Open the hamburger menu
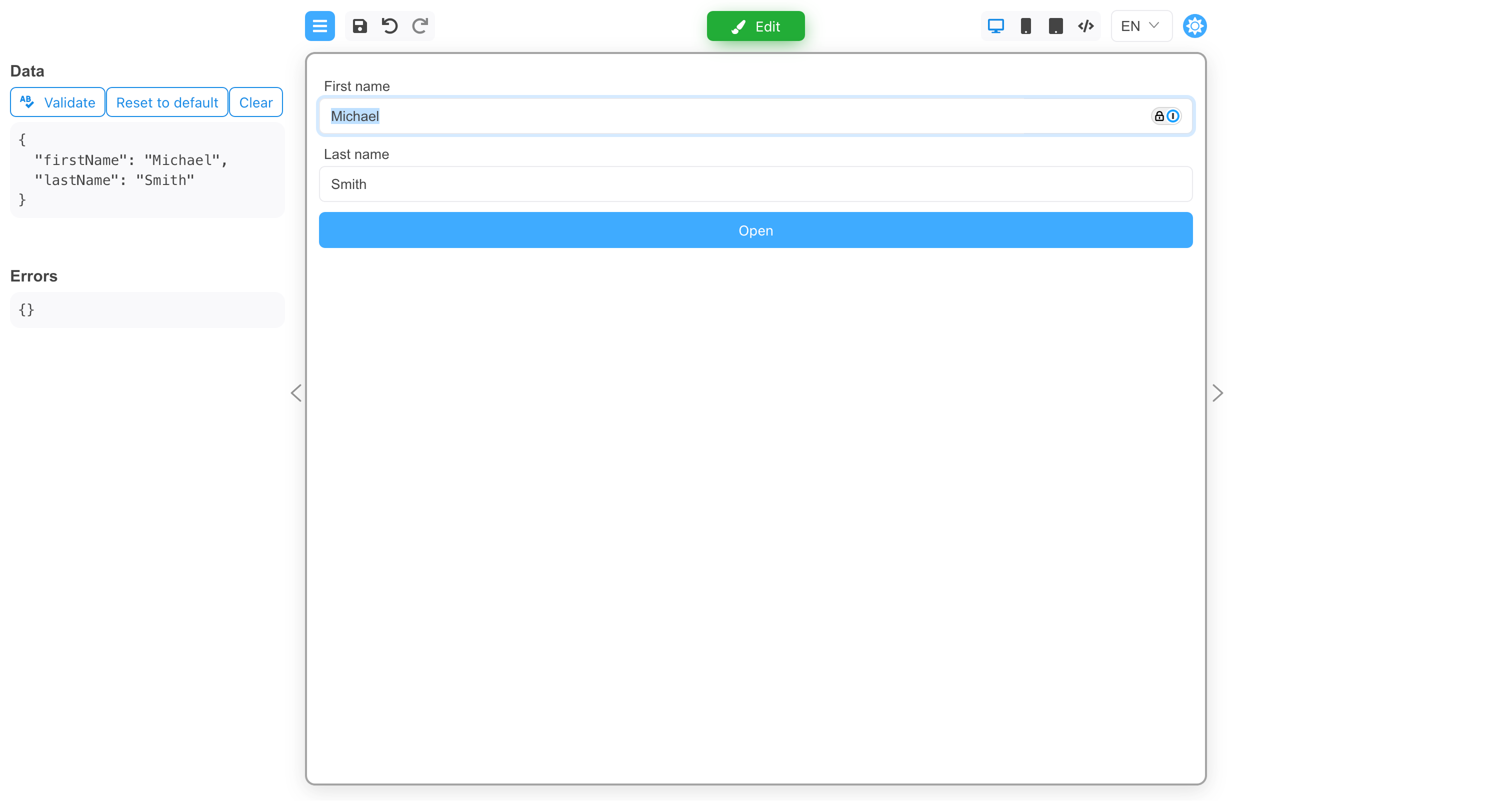 click(320, 26)
